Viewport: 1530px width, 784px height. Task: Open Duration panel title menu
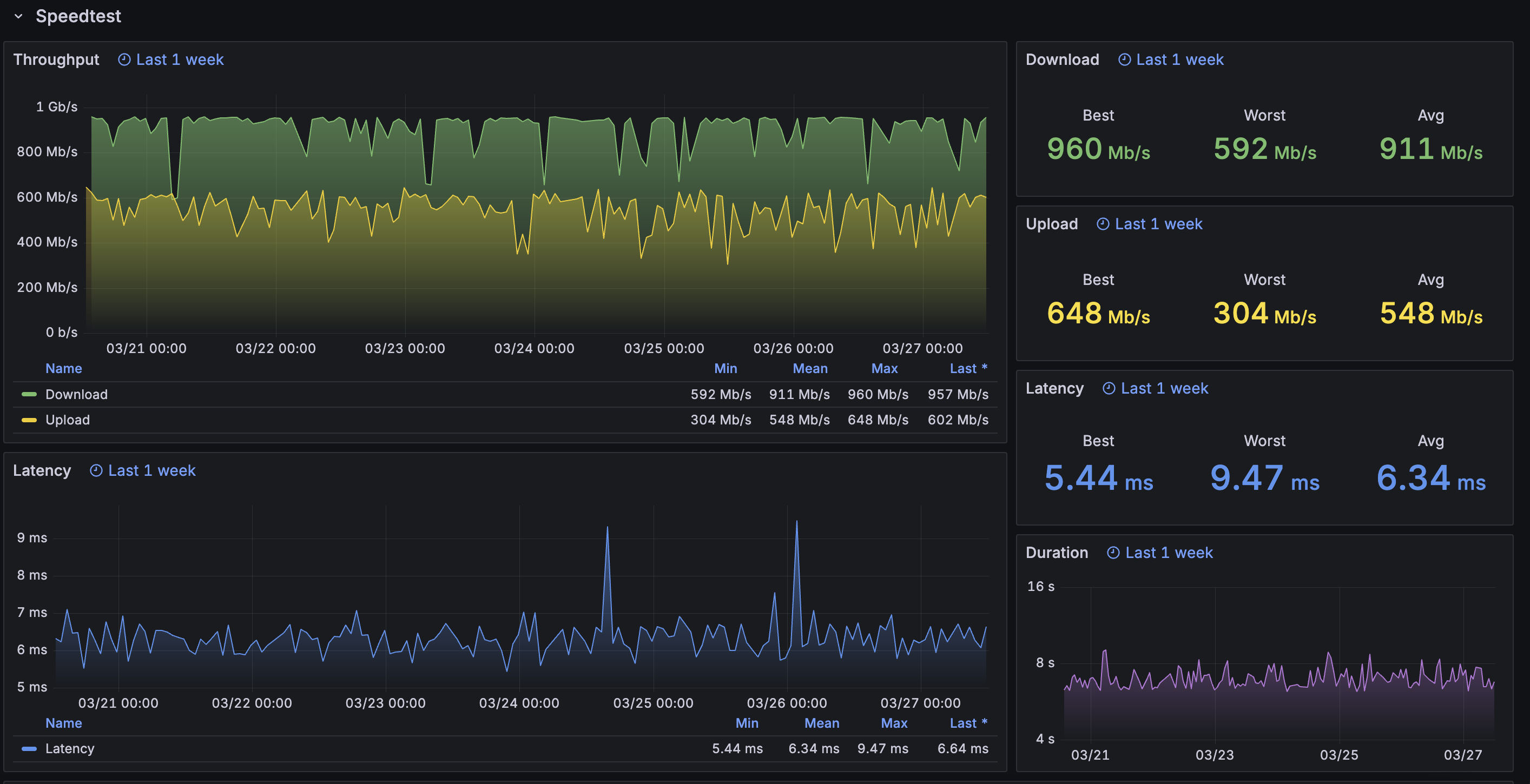tap(1057, 553)
